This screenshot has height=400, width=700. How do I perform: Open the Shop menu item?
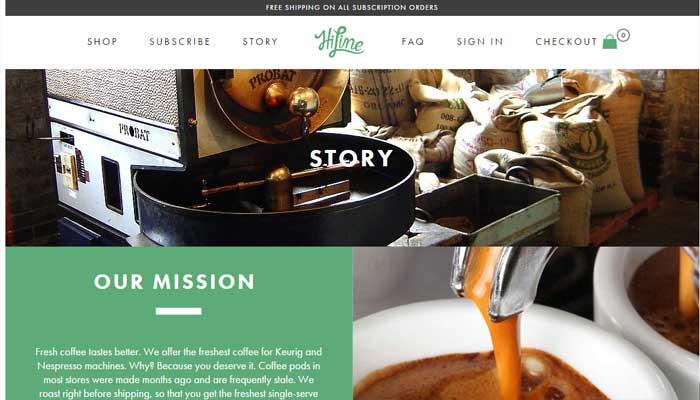coord(102,42)
